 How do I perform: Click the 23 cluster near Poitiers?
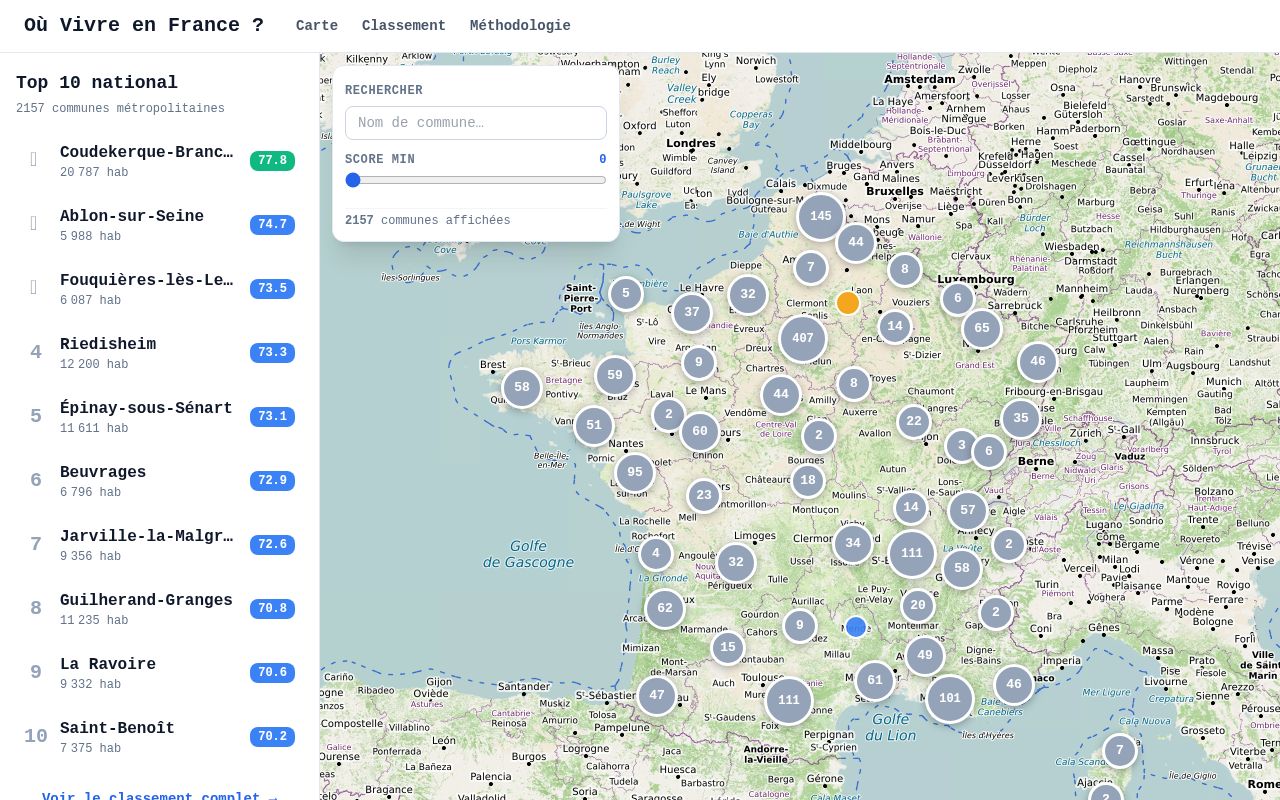(704, 495)
